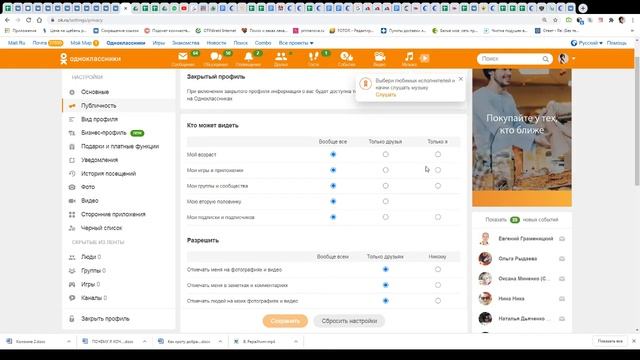
Task: Click the music play button in orange bar
Action: (x=424, y=58)
